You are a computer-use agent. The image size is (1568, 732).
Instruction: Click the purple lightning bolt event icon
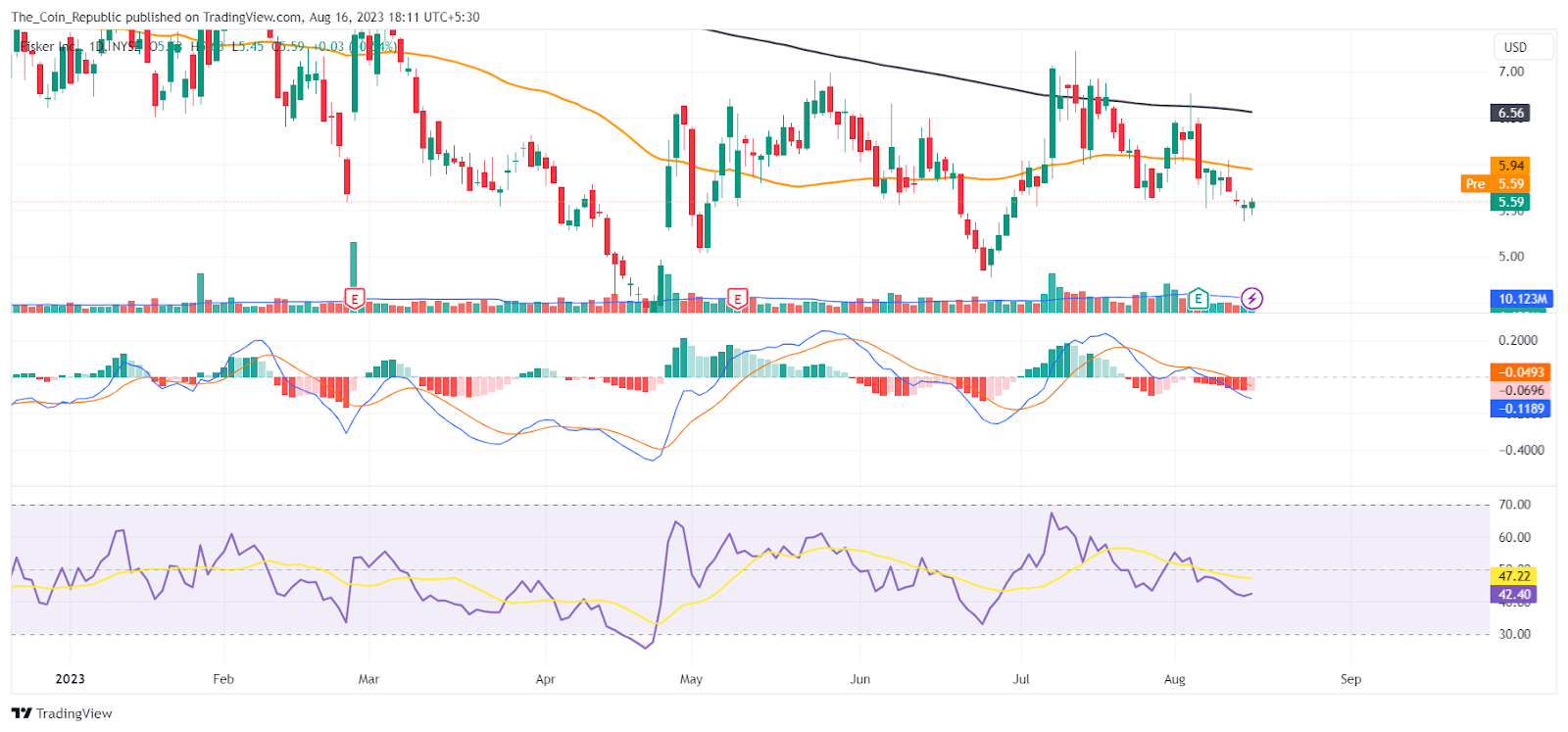(1251, 298)
